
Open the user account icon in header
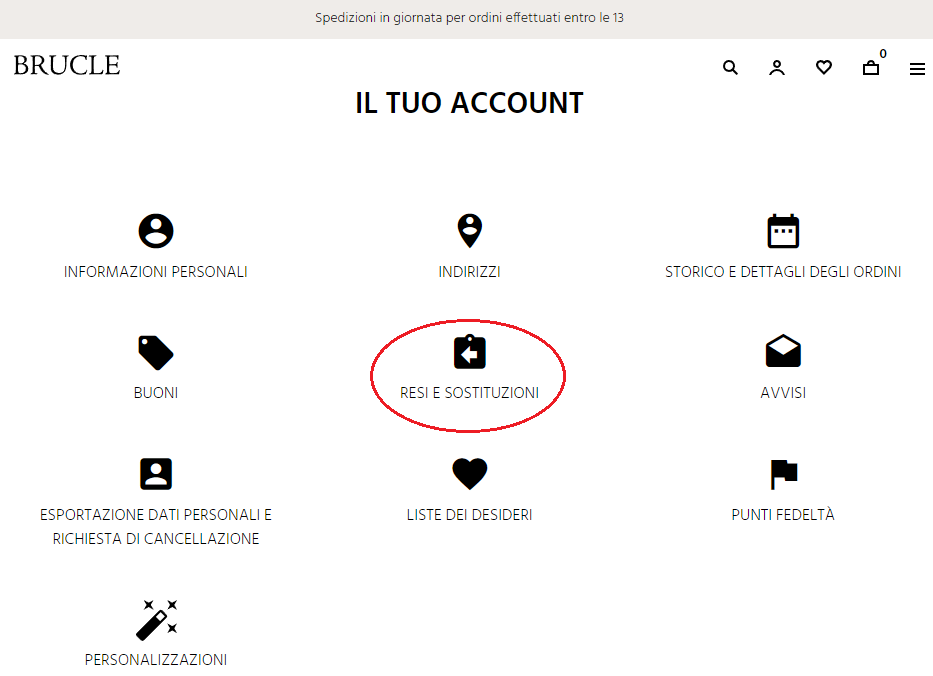point(777,68)
